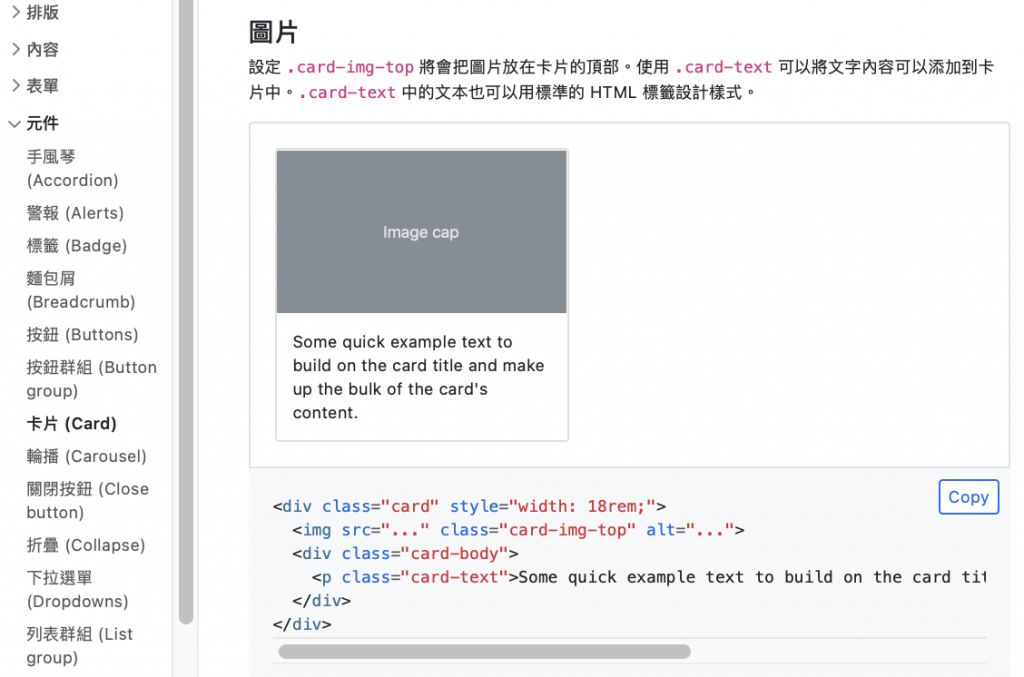
Task: Open the 麵包屑 (Breadcrumb) page
Action: 81,290
